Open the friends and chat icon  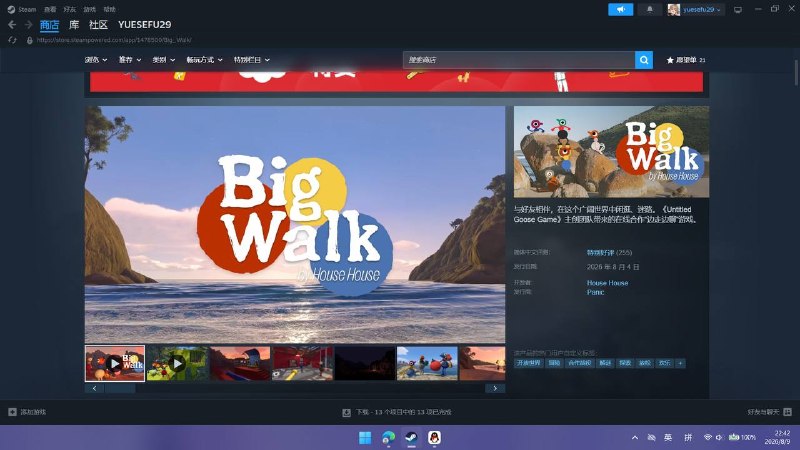[x=787, y=412]
